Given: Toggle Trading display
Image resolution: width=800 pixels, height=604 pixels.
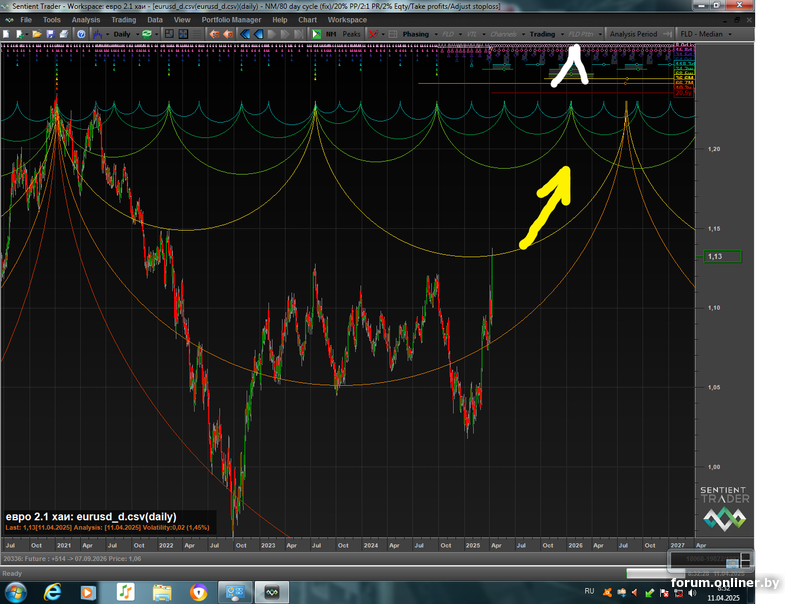Looking at the screenshot, I should [x=542, y=34].
